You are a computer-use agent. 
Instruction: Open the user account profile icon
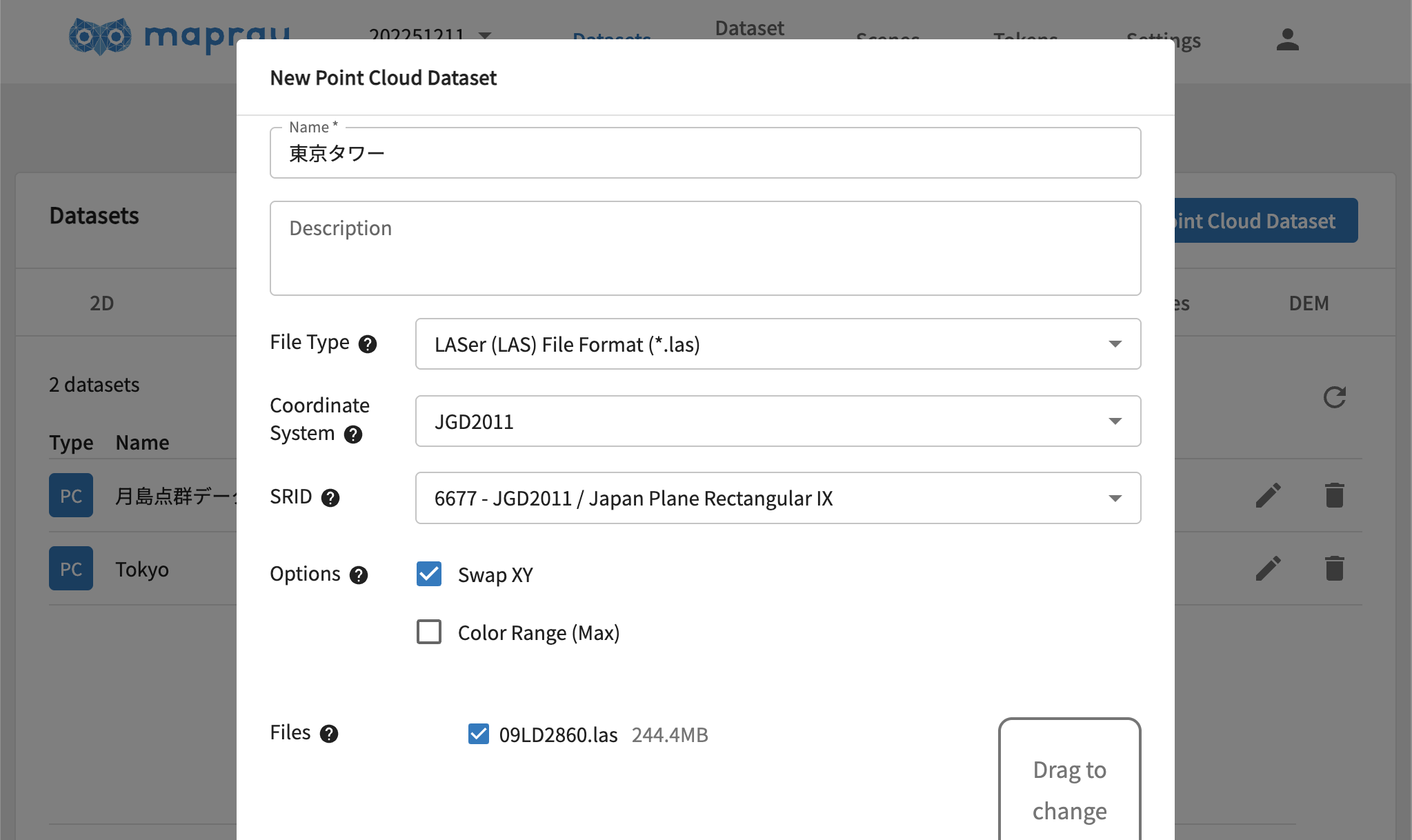click(x=1287, y=39)
